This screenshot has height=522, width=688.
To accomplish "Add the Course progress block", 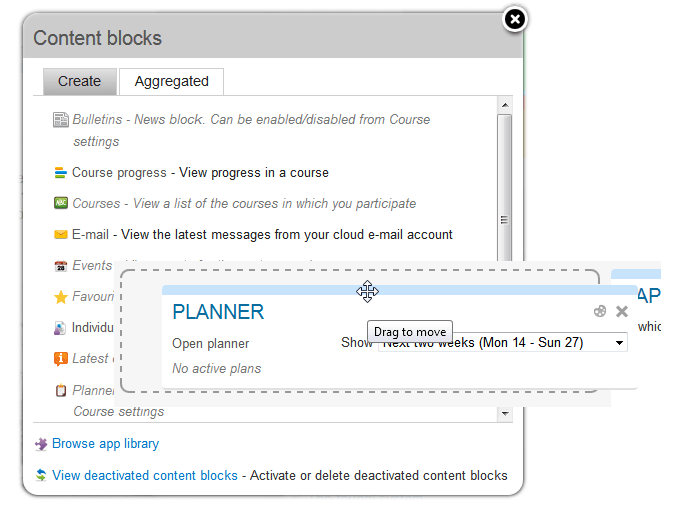I will (x=119, y=173).
